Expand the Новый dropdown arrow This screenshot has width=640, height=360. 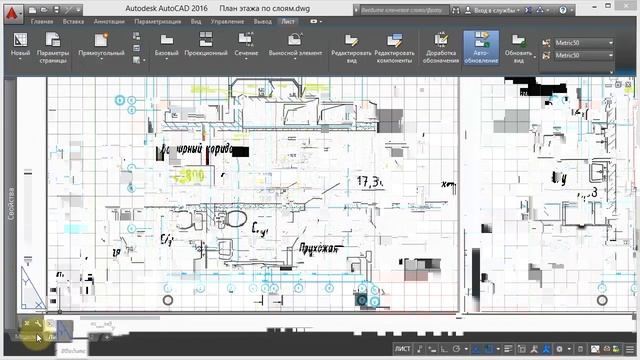pyautogui.click(x=20, y=60)
